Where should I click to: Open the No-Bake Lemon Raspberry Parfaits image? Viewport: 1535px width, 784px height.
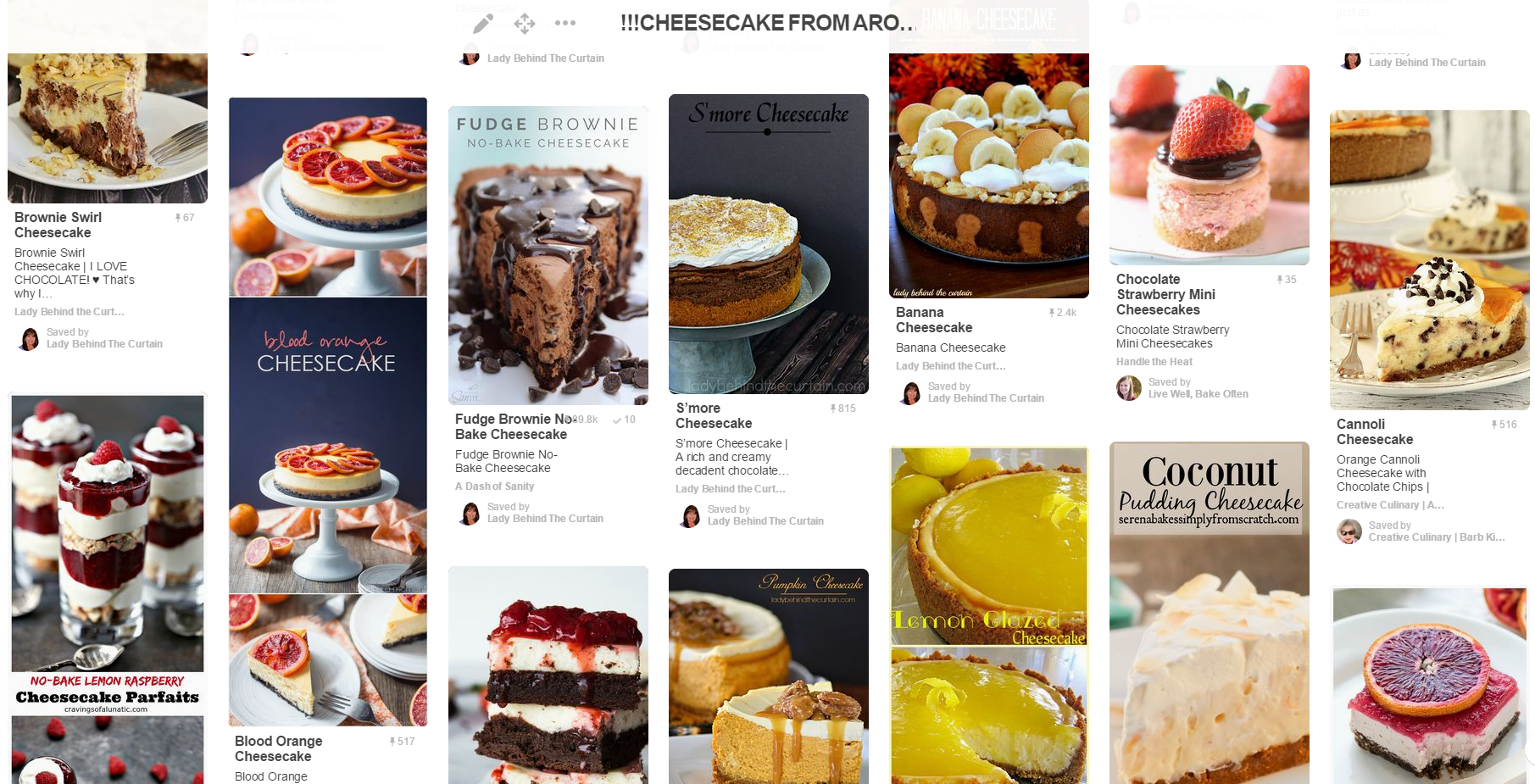point(108,588)
